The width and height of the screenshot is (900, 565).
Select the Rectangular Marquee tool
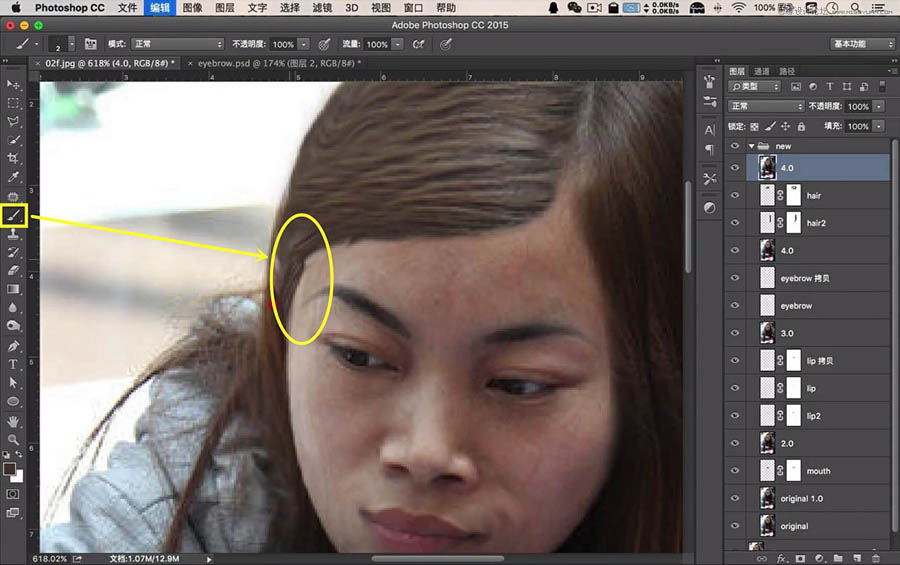13,103
